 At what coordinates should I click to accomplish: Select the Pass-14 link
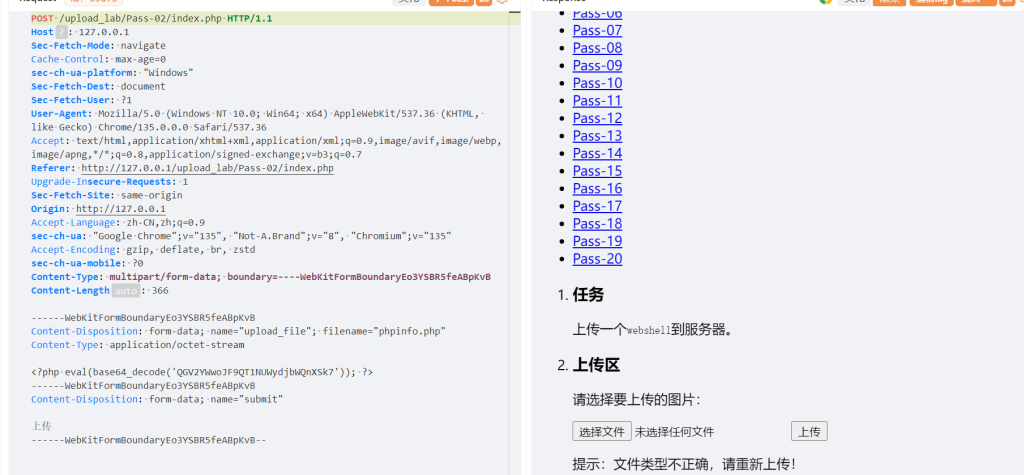[x=598, y=154]
